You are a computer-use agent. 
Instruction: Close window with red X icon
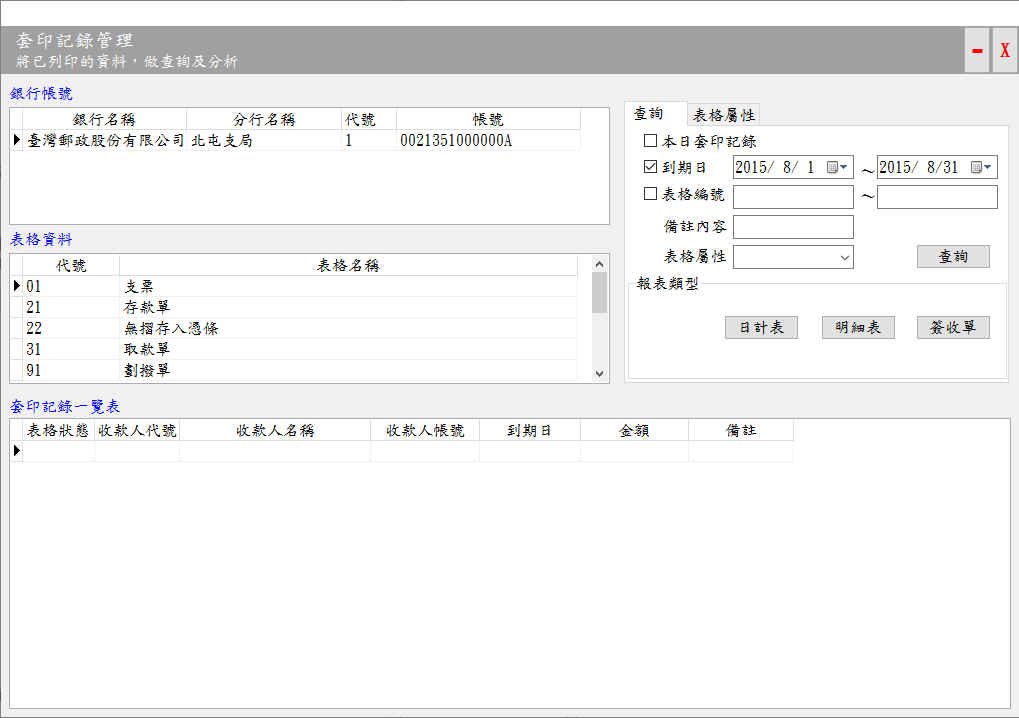[1005, 50]
